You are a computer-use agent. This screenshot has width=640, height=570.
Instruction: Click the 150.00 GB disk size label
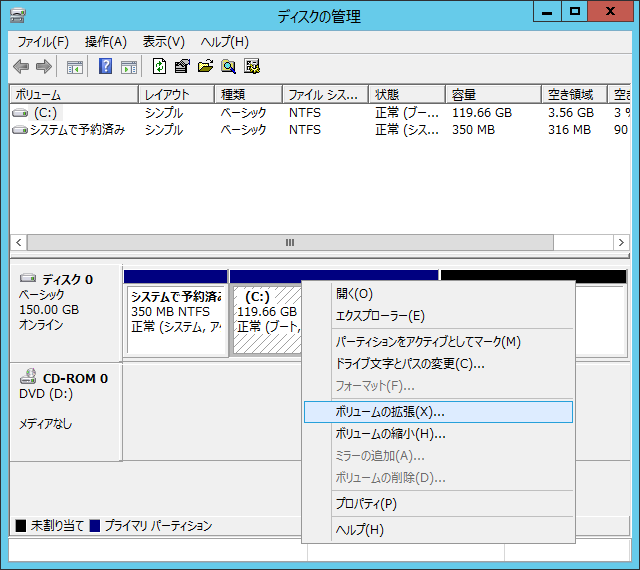click(x=49, y=310)
